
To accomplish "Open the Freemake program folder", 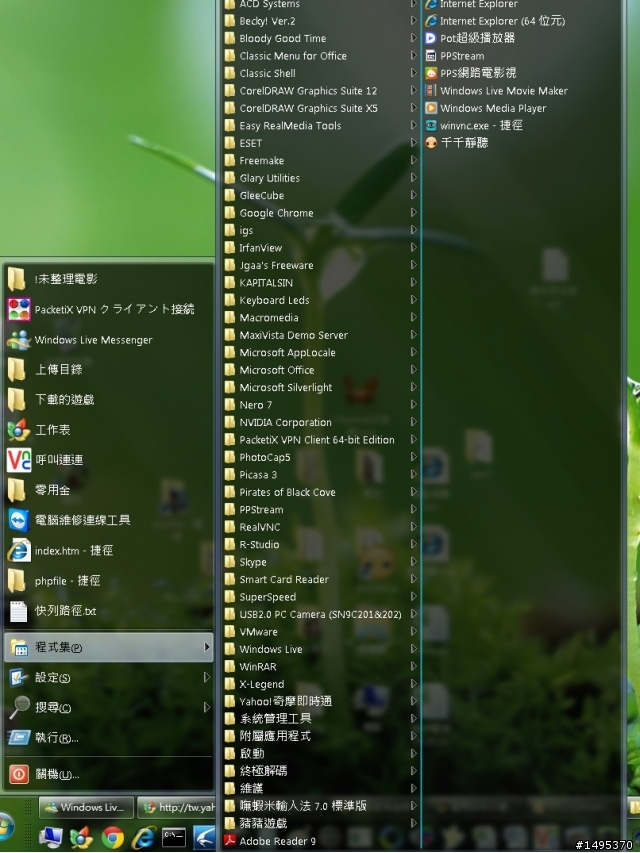I will 321,160.
